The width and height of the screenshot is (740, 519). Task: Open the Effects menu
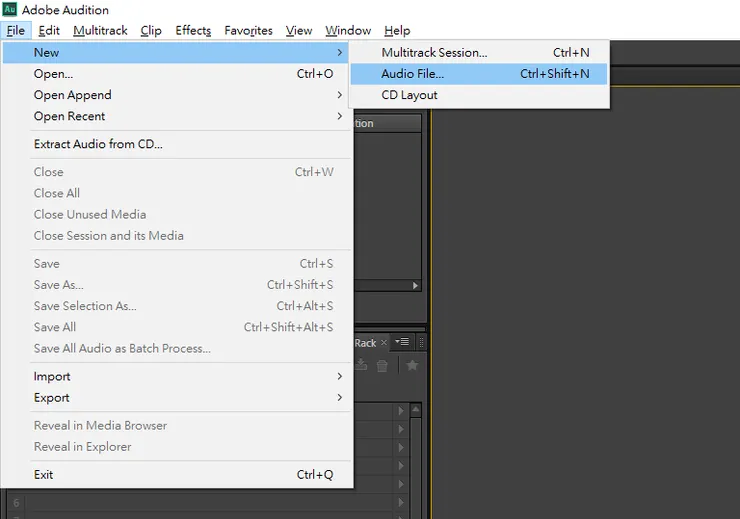tap(193, 31)
